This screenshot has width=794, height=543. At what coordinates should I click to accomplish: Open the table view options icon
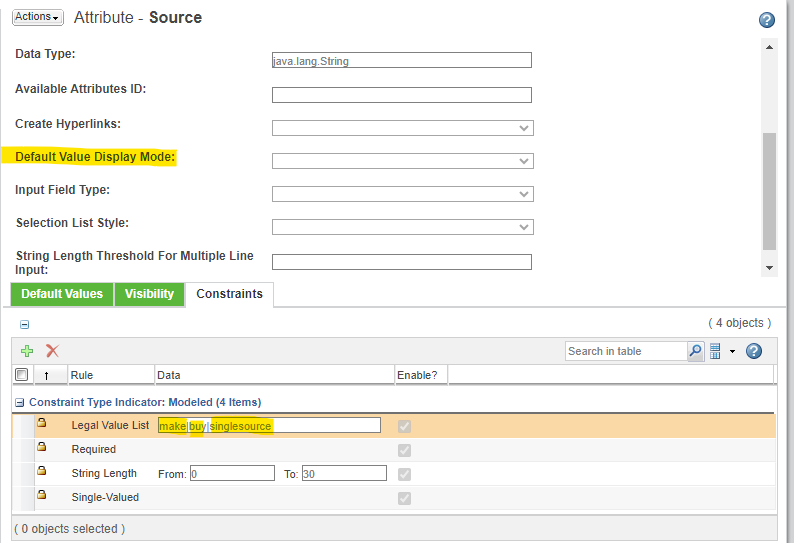tap(715, 351)
